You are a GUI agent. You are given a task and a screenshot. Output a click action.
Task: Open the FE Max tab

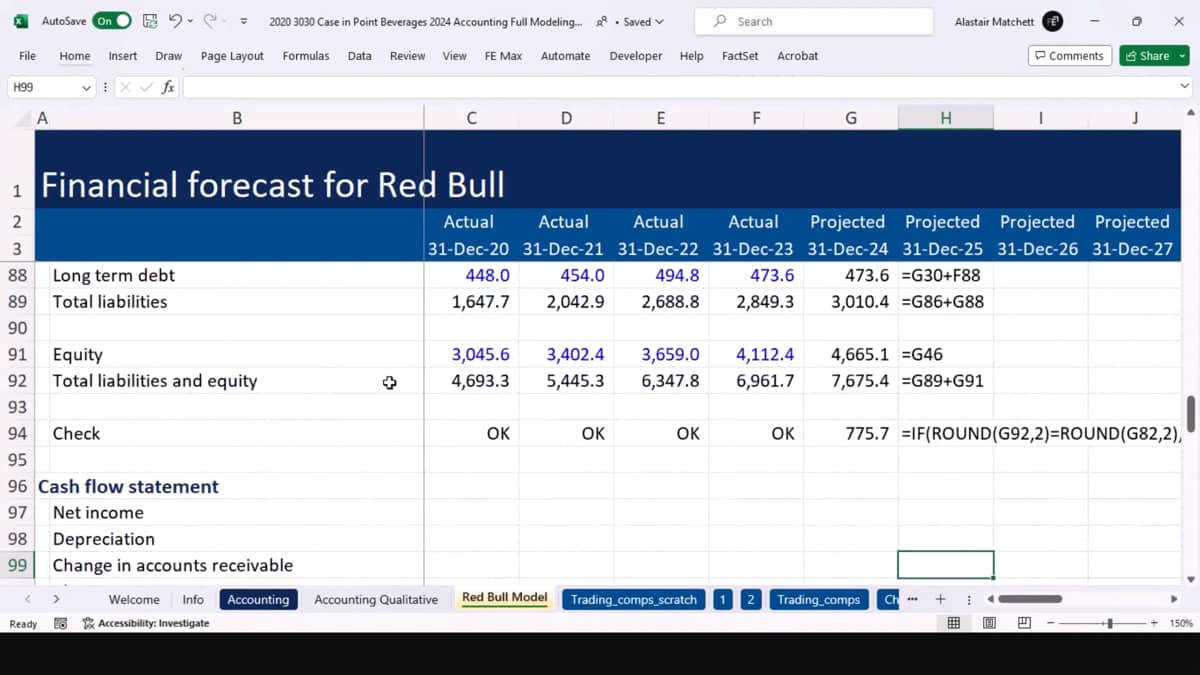[x=503, y=56]
